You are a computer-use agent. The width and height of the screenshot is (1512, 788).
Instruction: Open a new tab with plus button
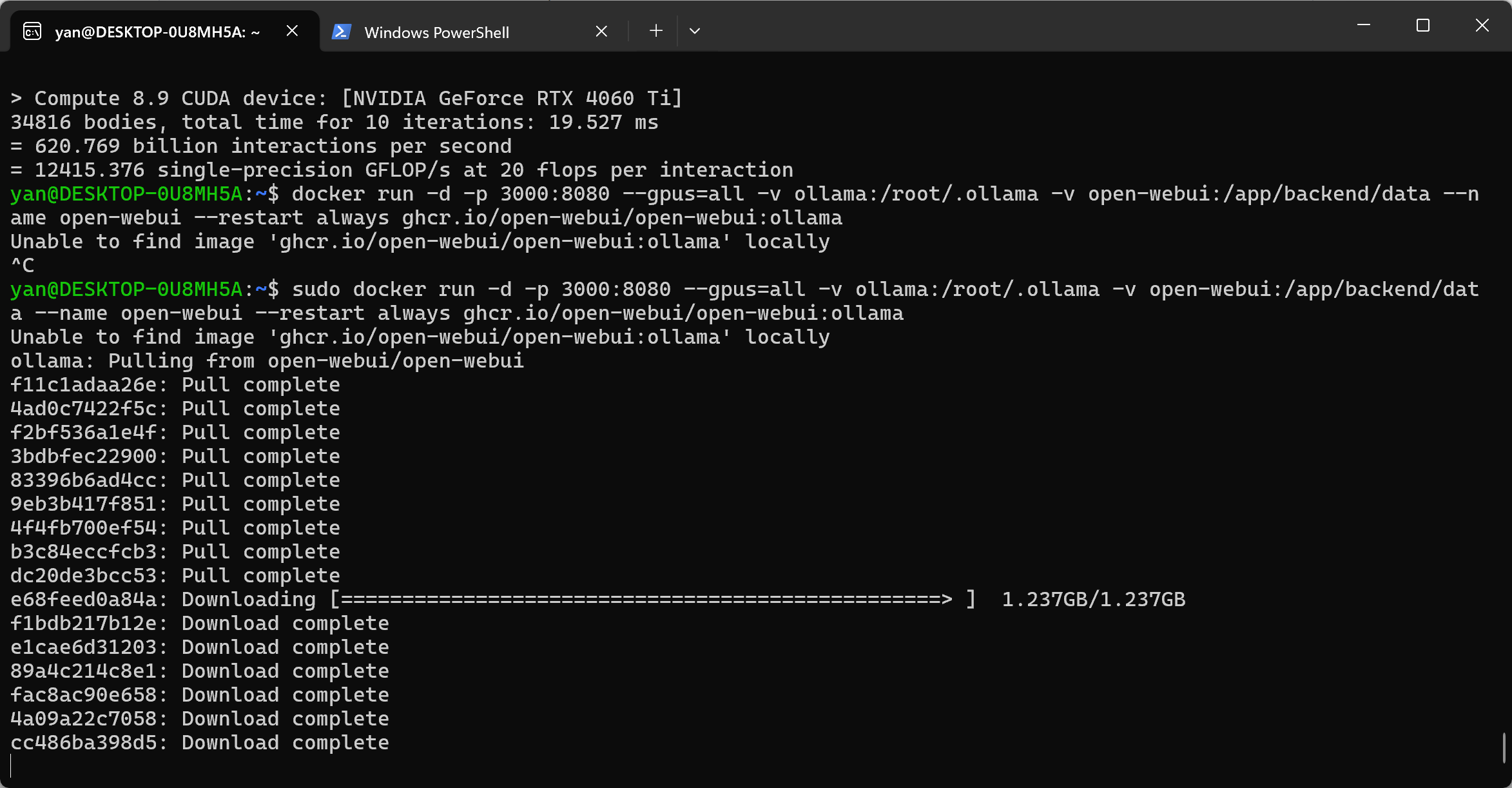pyautogui.click(x=655, y=30)
